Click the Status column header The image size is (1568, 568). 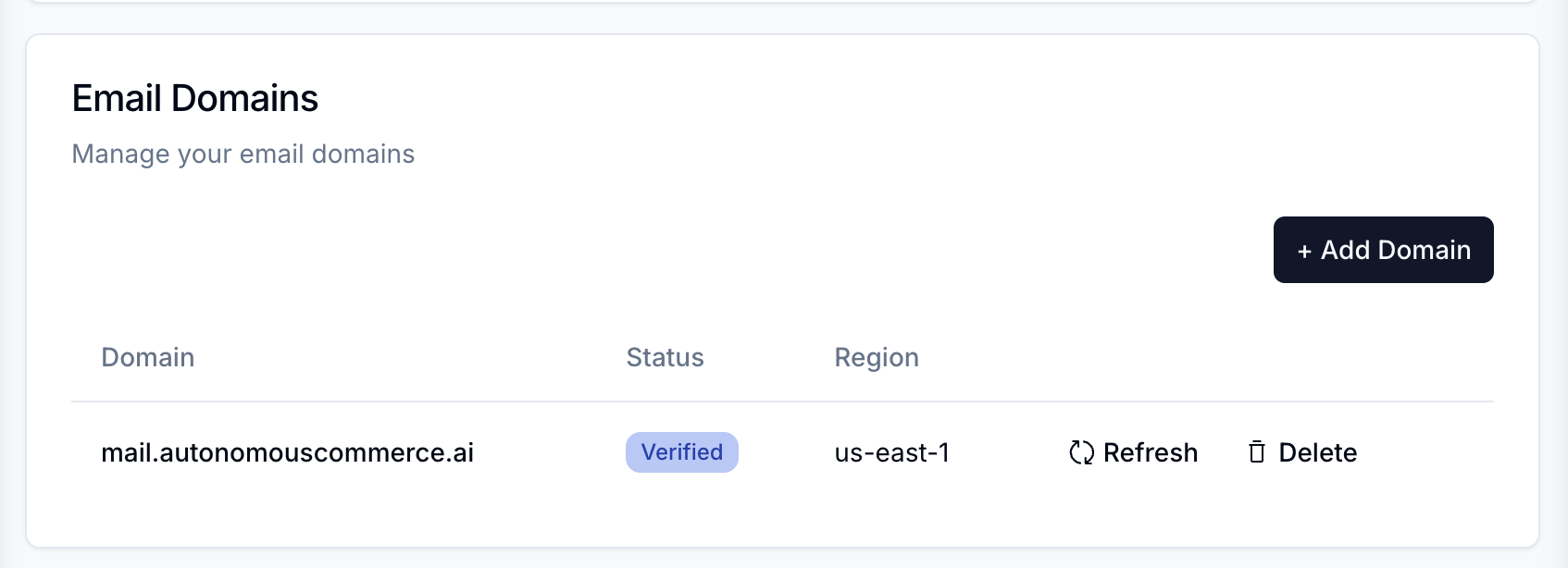click(x=665, y=357)
